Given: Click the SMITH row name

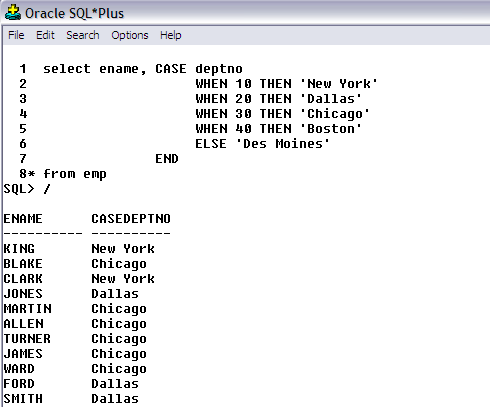Looking at the screenshot, I should (x=23, y=399).
